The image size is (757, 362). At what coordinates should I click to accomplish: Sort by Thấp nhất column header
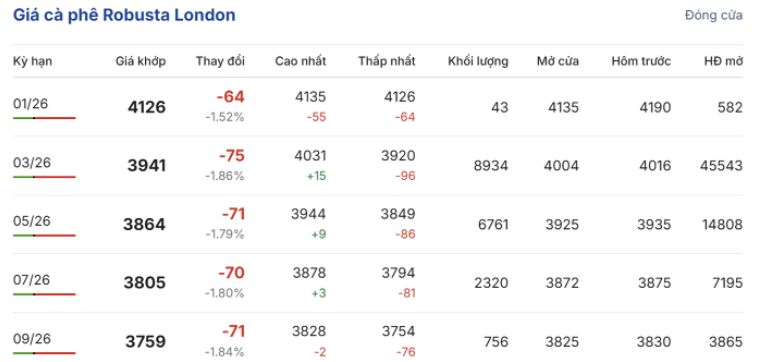coord(387,61)
